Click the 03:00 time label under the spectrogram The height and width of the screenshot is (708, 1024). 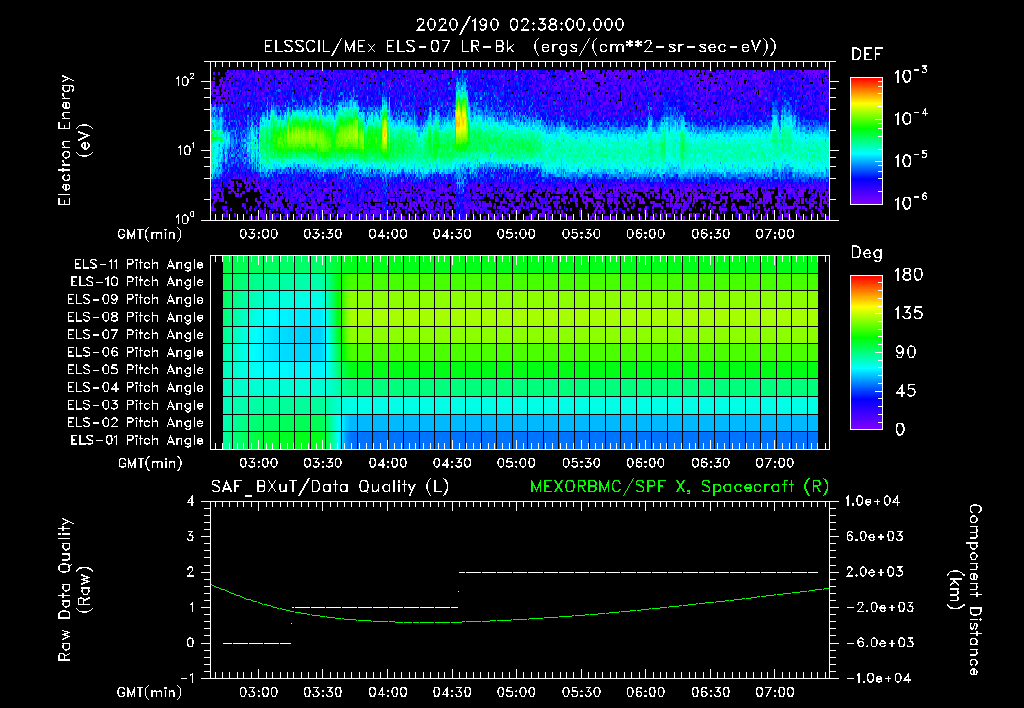[x=259, y=234]
